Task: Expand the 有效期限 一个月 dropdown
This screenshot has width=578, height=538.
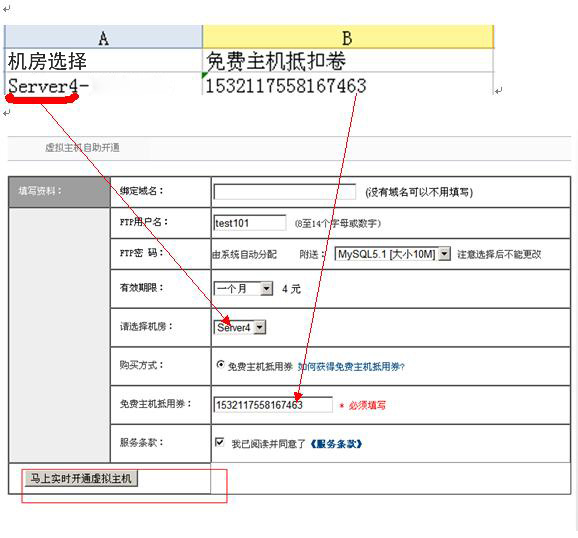Action: point(243,288)
